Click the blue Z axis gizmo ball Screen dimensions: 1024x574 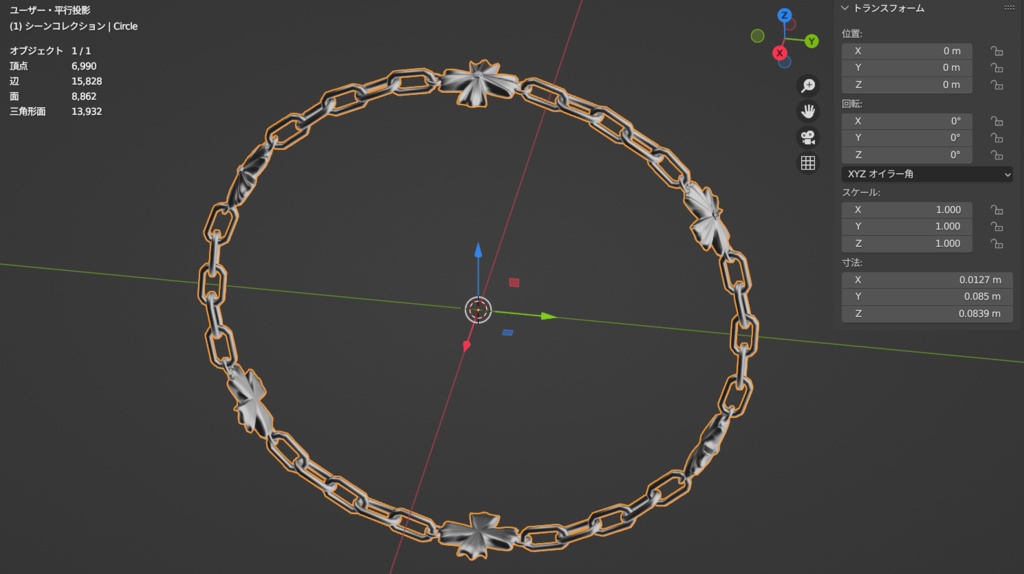click(x=784, y=15)
